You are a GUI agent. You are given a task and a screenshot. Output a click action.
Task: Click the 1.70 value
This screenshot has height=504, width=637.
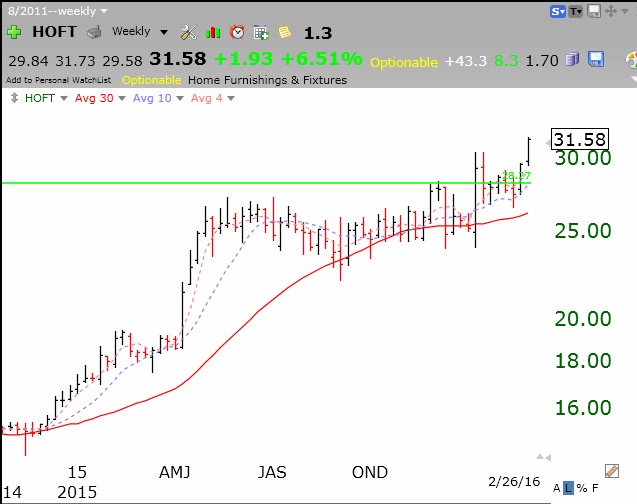[x=542, y=61]
